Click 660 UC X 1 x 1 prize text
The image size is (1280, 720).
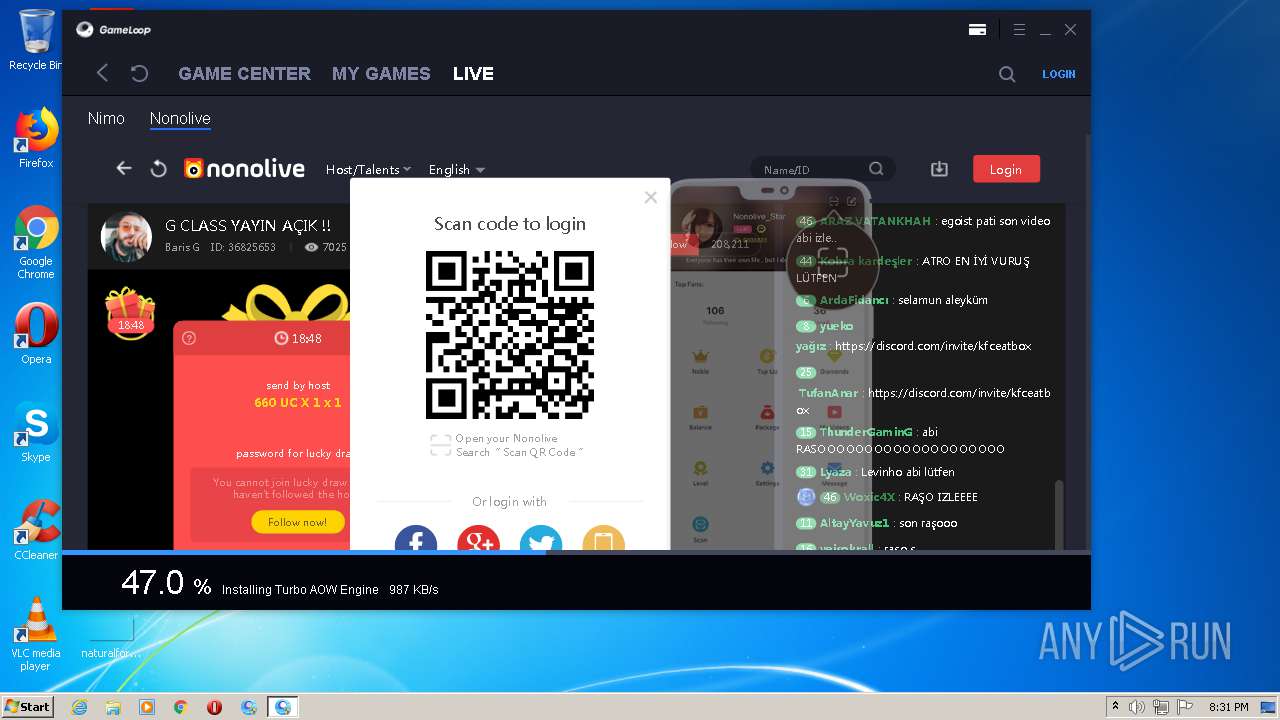[x=298, y=403]
